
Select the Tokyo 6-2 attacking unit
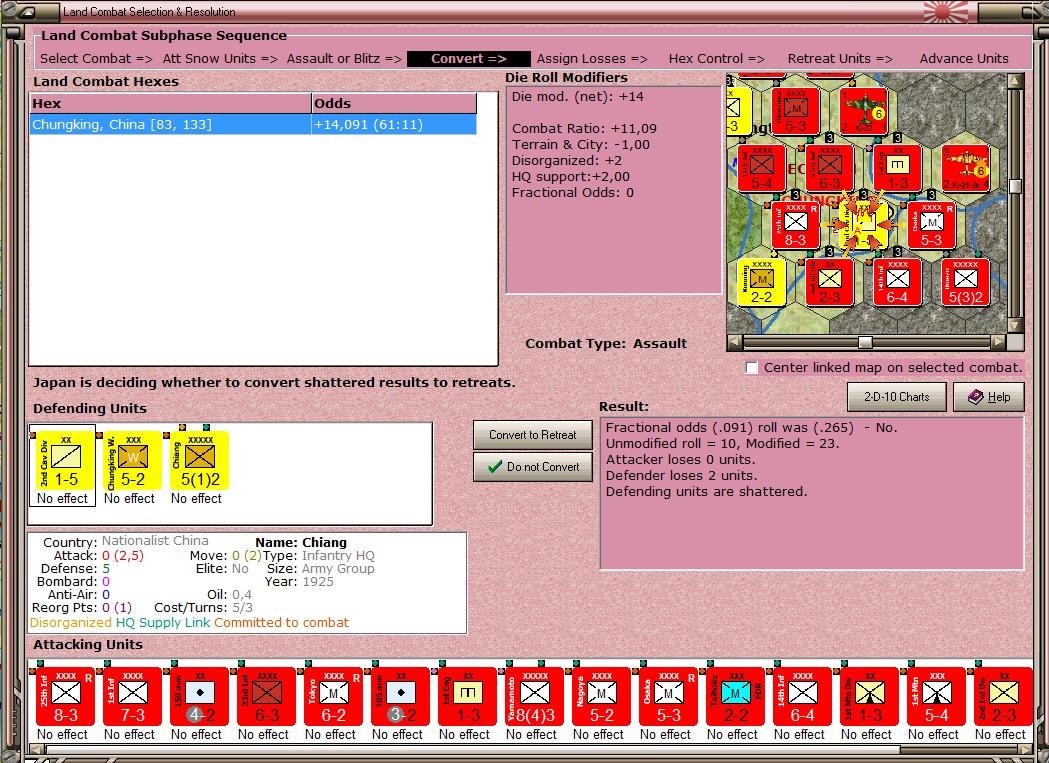coord(333,697)
